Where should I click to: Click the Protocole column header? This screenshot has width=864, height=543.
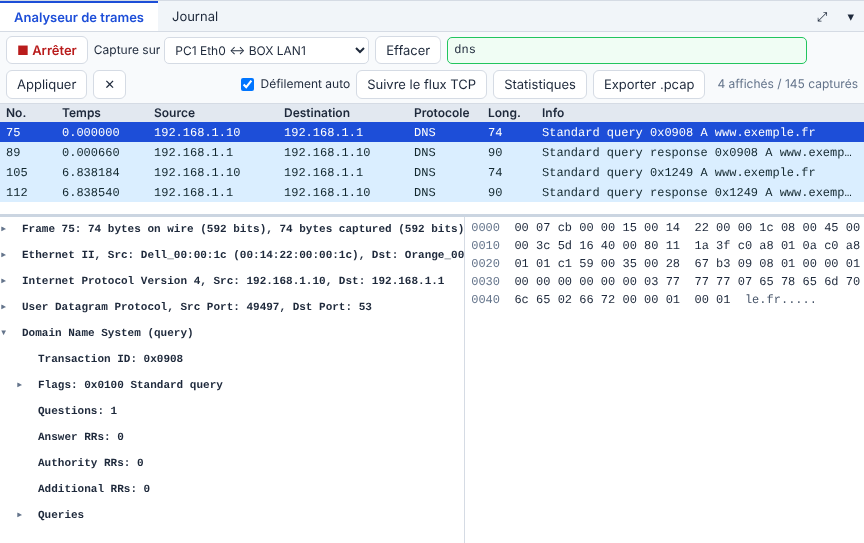pos(441,112)
